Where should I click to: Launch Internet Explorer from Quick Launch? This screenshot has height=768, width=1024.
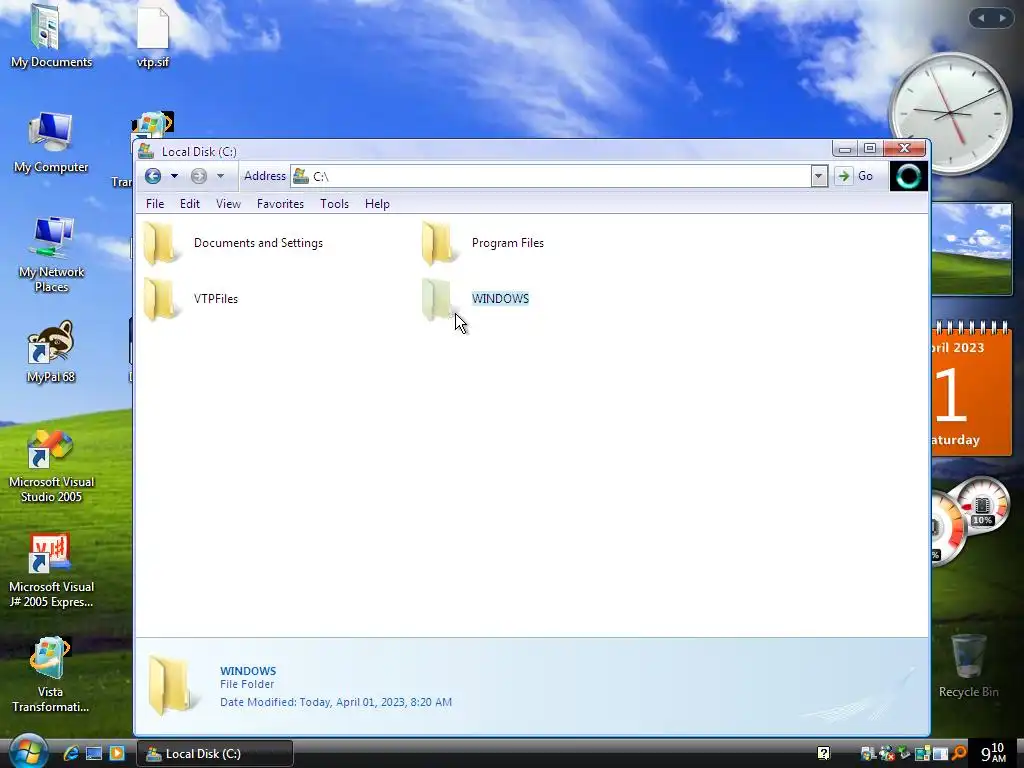click(71, 754)
